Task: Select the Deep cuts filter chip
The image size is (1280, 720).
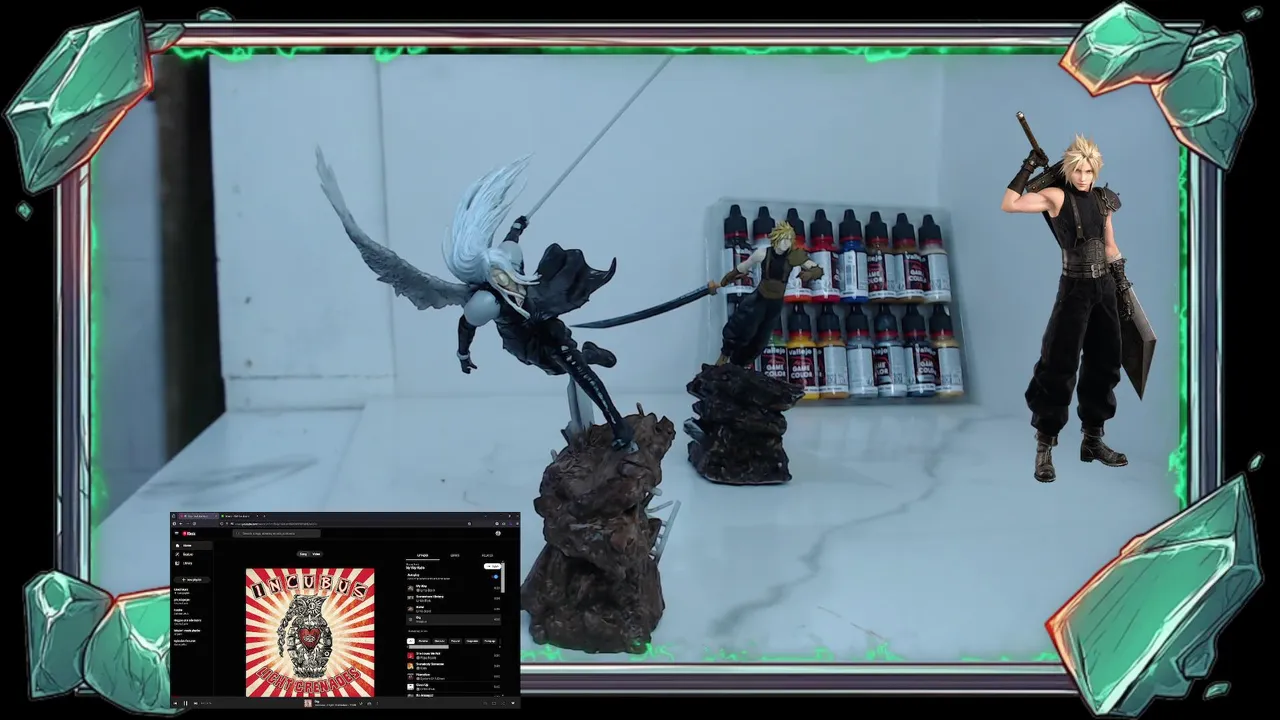Action: [472, 641]
